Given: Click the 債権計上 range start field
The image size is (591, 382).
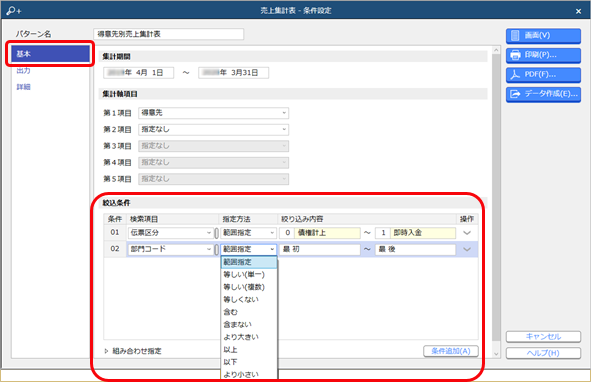Looking at the screenshot, I should point(327,233).
